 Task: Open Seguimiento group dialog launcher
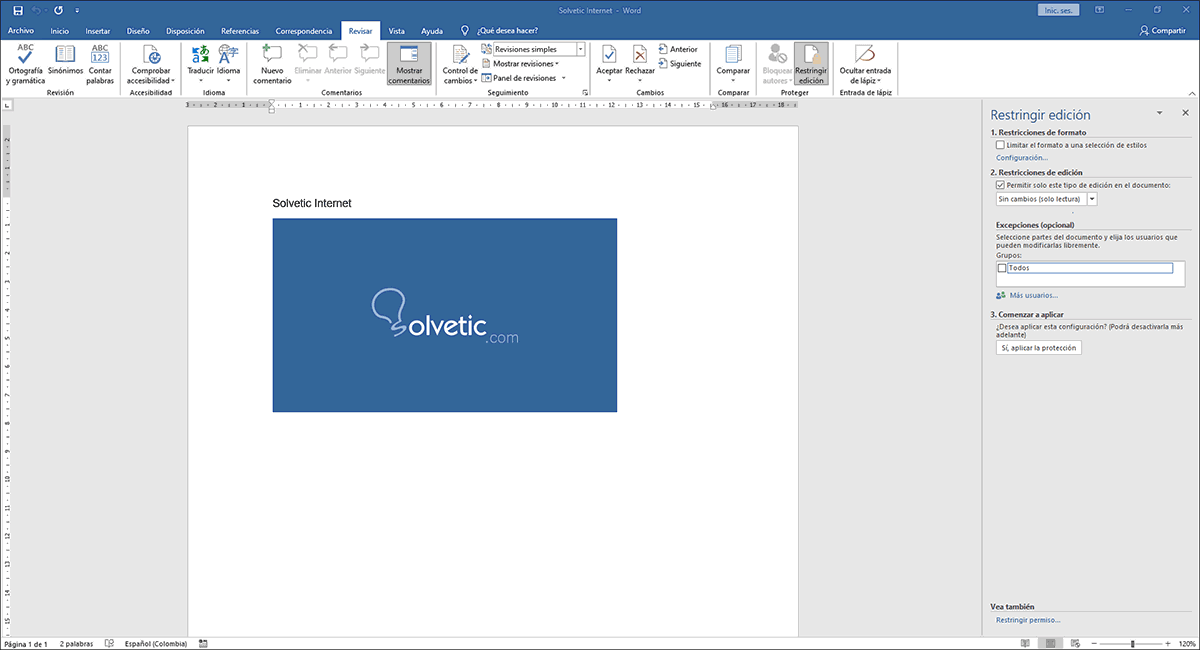tap(584, 92)
